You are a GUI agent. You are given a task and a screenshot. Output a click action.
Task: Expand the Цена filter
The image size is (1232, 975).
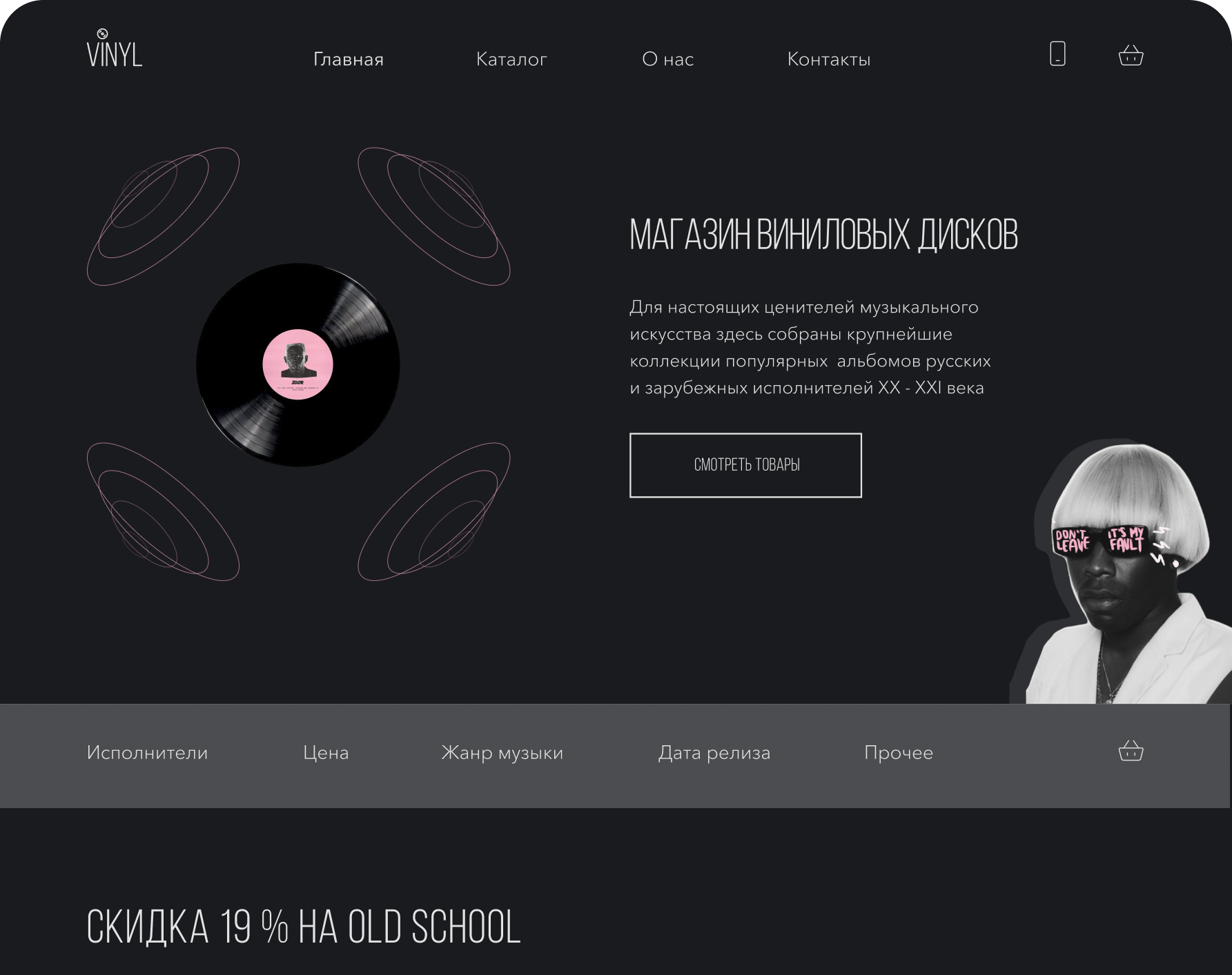point(326,753)
